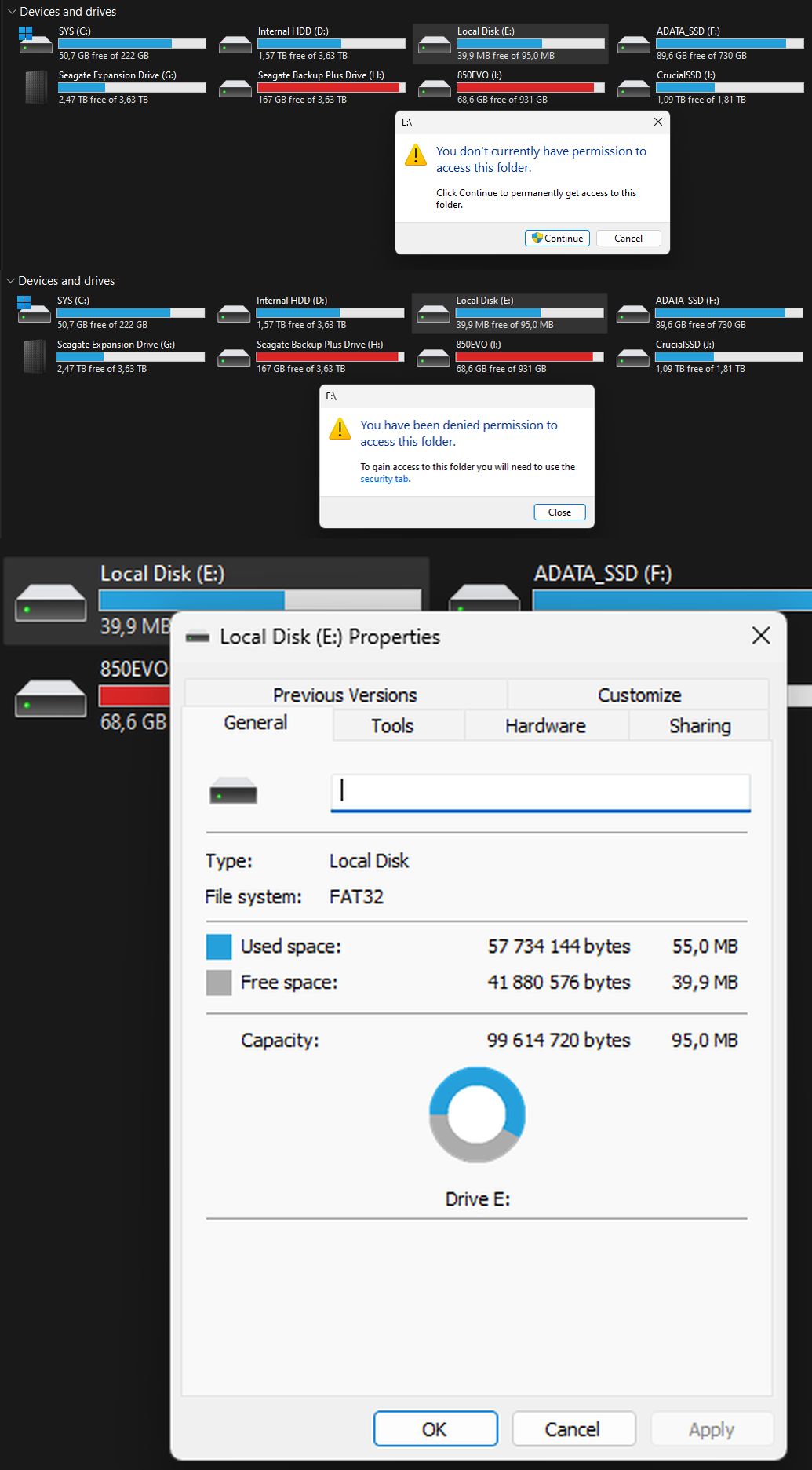Click drive icon in Properties title bar
This screenshot has width=812, height=1470.
(x=198, y=637)
